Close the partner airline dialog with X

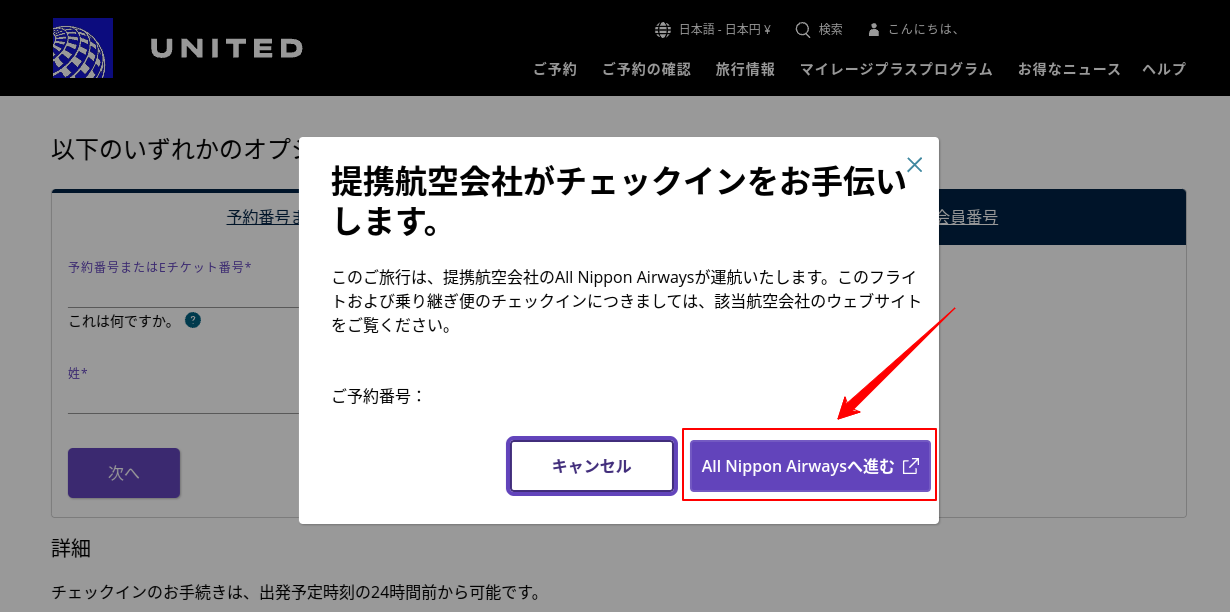coord(914,165)
